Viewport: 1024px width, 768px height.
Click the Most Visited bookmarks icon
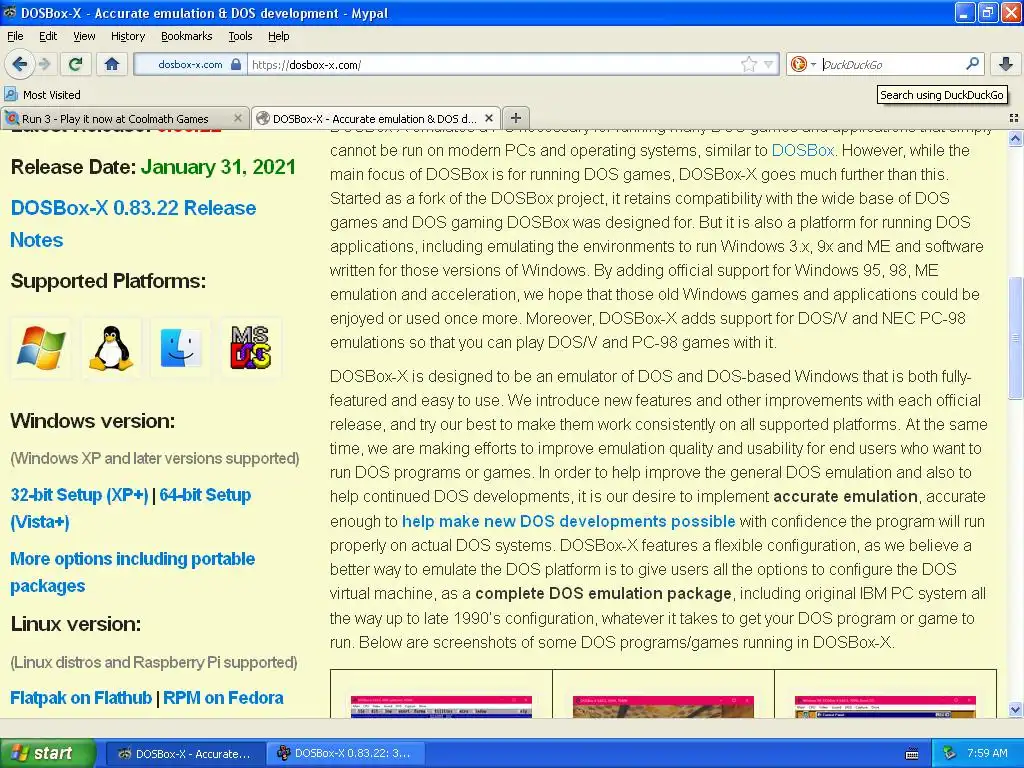[10, 94]
